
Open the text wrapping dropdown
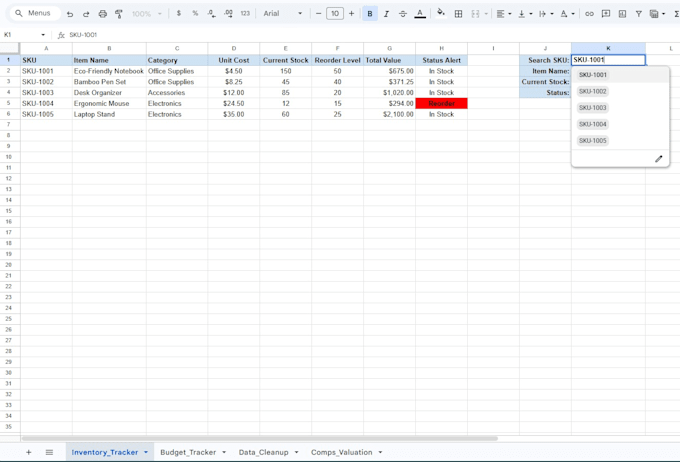click(546, 14)
